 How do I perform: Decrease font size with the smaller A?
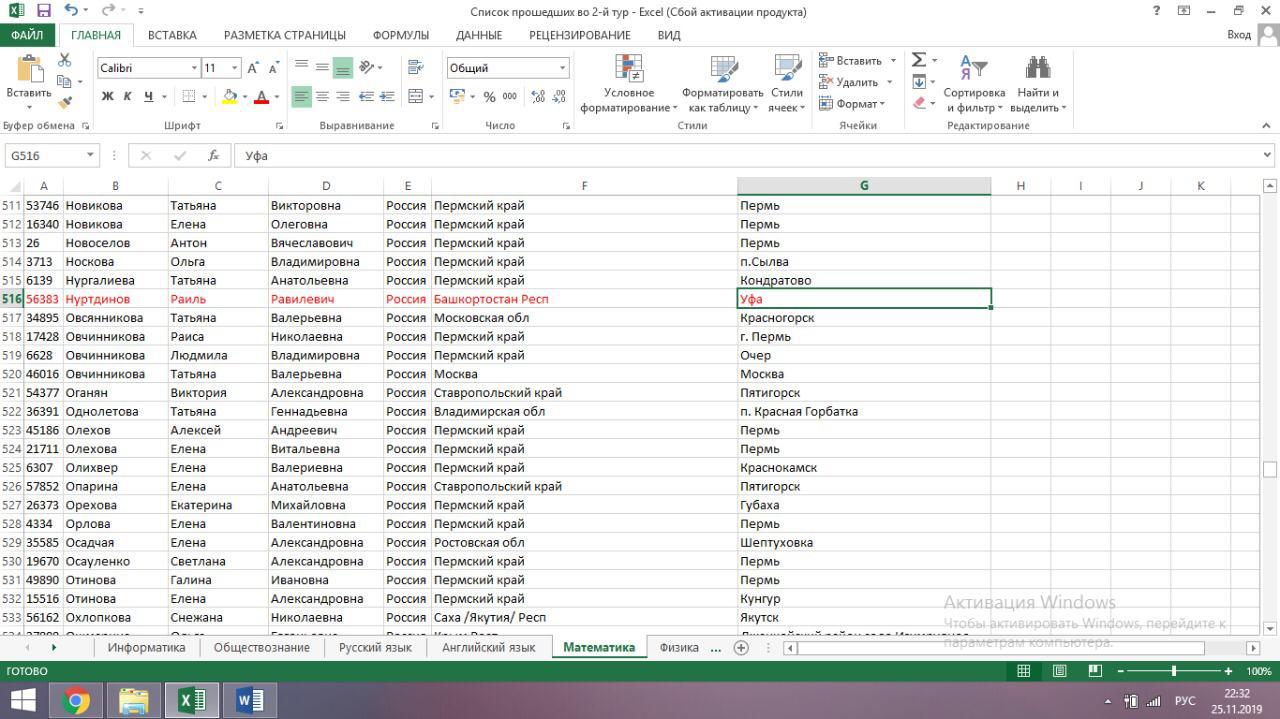point(273,68)
